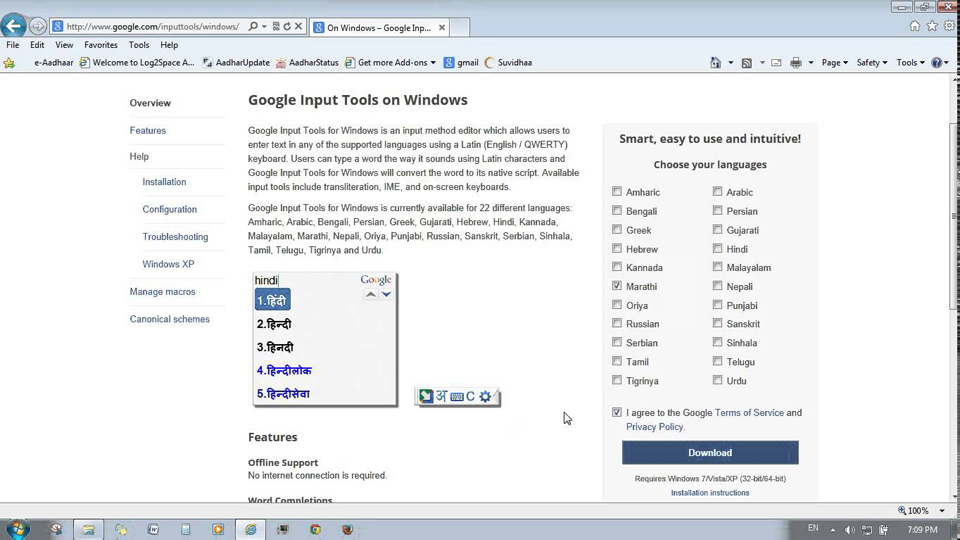This screenshot has height=540, width=960.
Task: Click the down arrow in the Hindi suggestion box
Action: (386, 294)
